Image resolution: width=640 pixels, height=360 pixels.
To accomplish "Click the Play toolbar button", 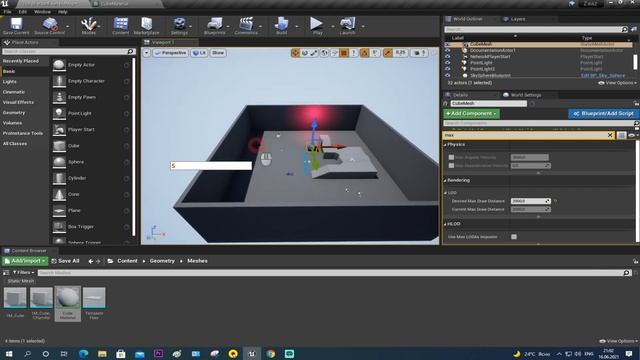I will click(x=316, y=26).
